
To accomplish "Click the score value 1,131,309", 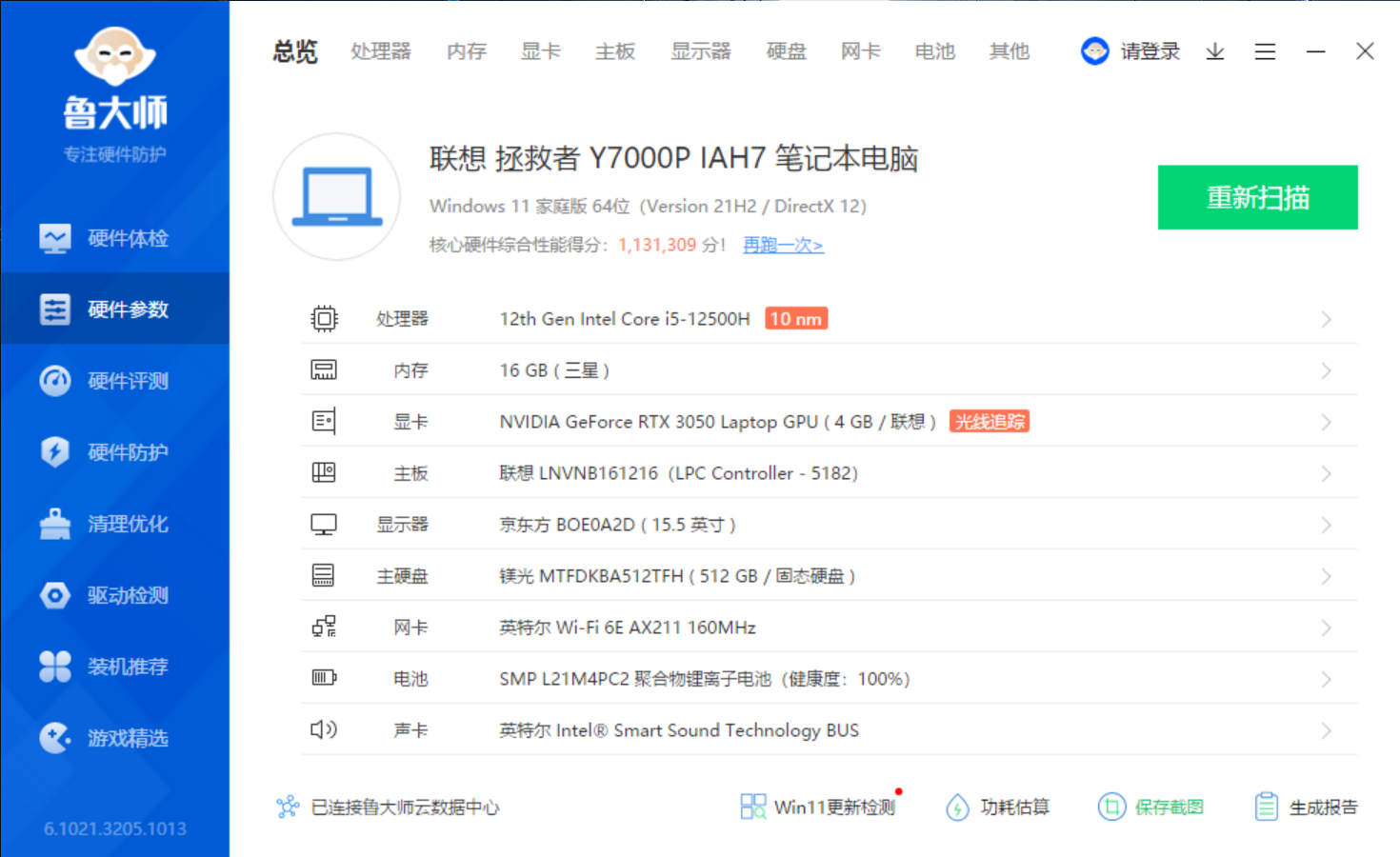I will coord(657,245).
